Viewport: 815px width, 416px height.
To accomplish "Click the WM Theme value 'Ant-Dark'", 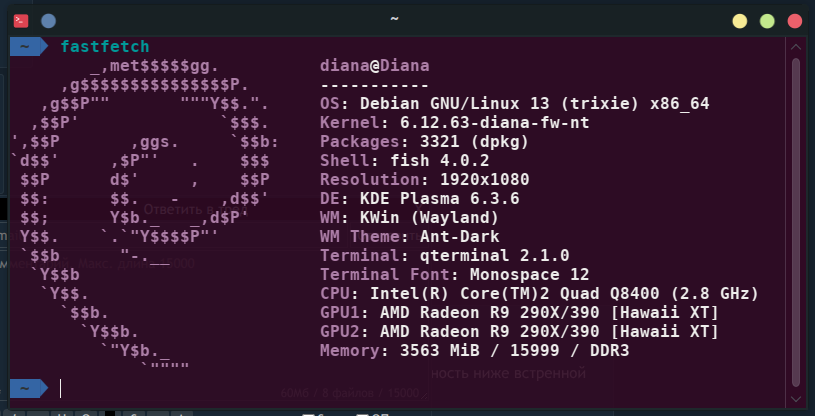I will coord(459,237).
